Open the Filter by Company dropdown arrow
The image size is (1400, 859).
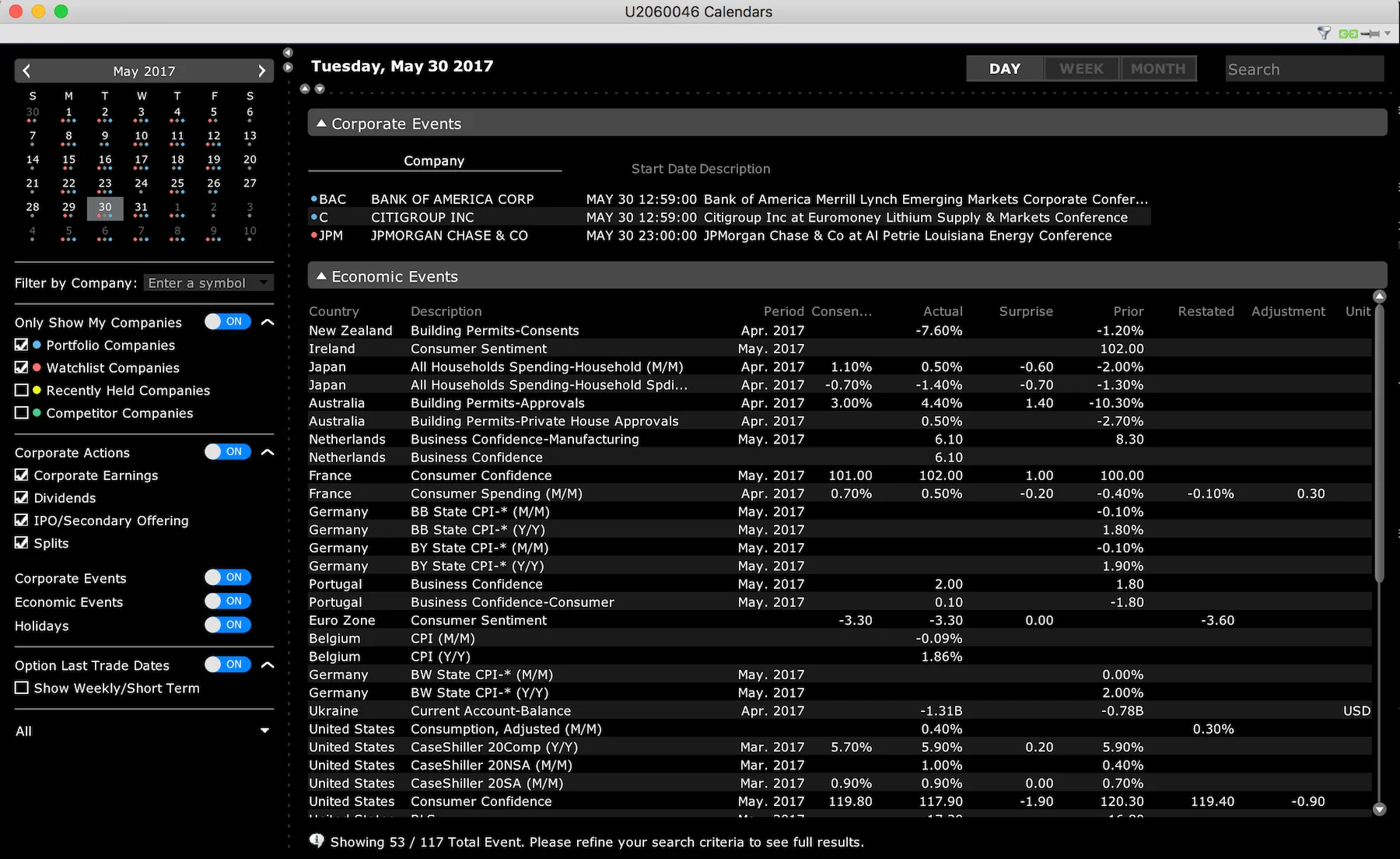pyautogui.click(x=264, y=283)
